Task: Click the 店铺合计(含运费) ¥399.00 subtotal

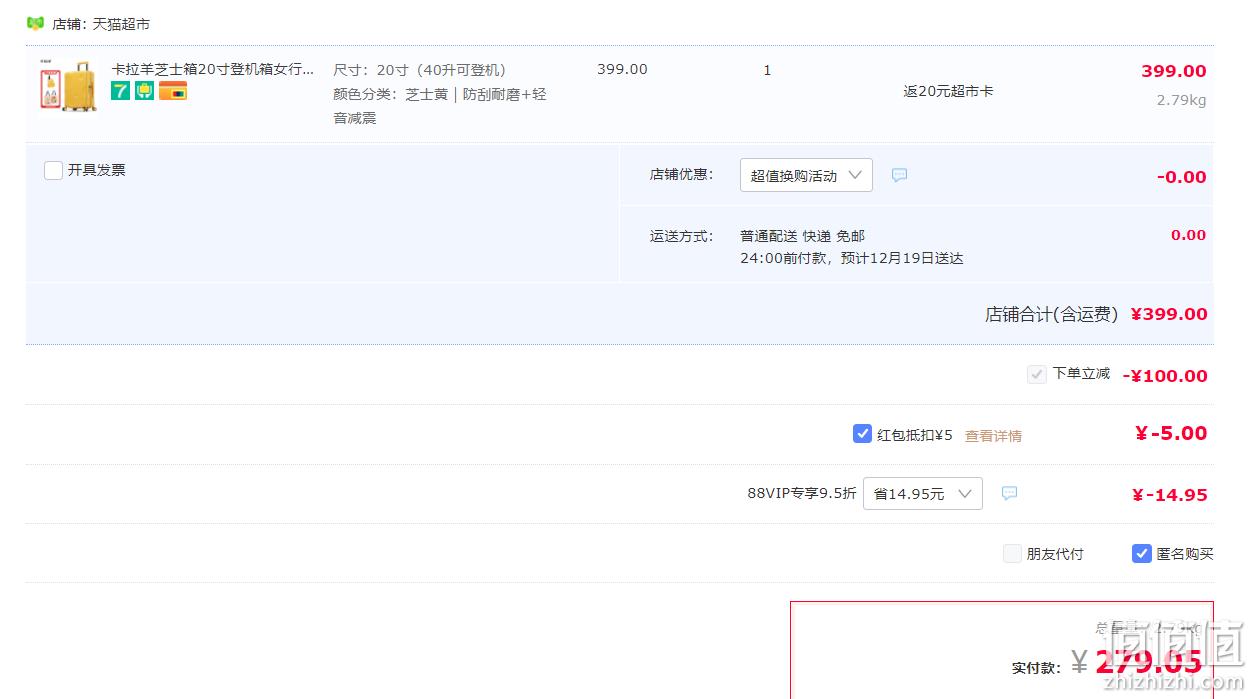Action: 1096,314
